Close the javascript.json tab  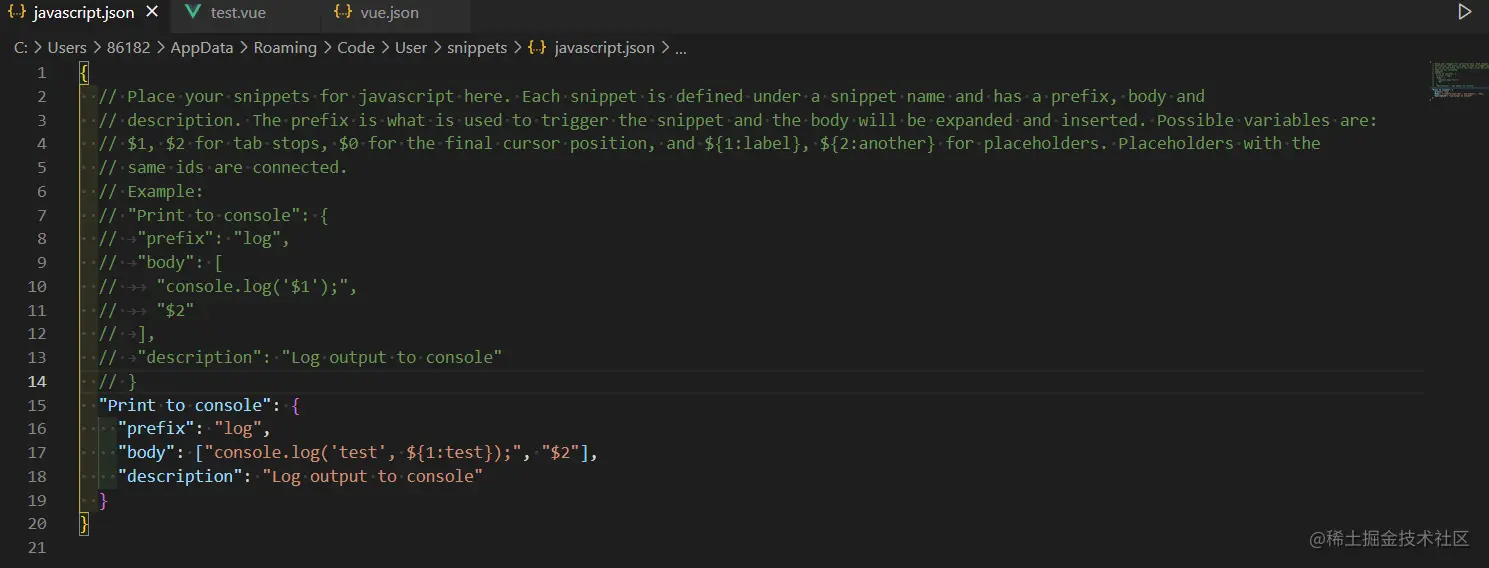click(x=152, y=13)
